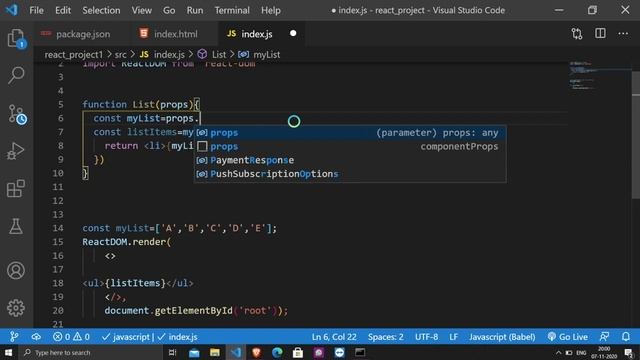Click the Open Changes compare icon
Viewport: 640px width, 360px height.
point(577,33)
